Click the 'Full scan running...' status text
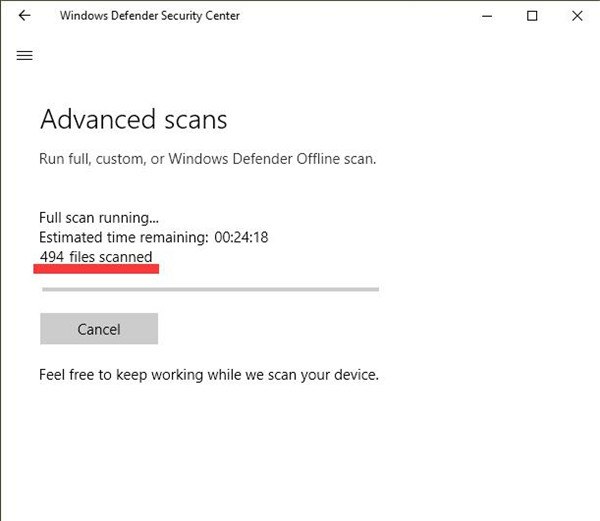600x521 pixels. (99, 218)
